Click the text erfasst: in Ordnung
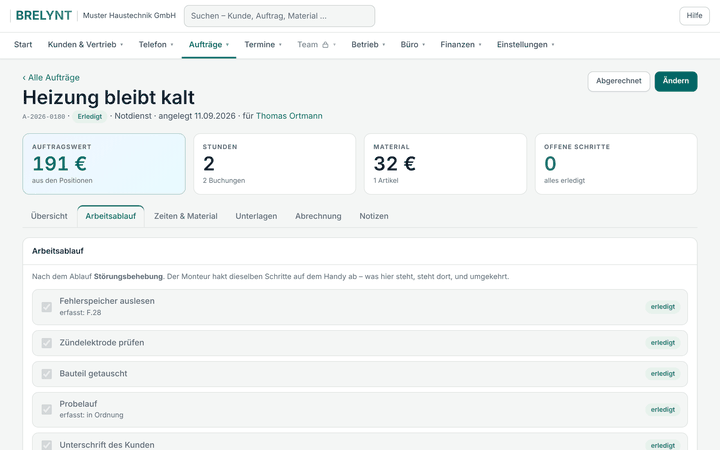 pyautogui.click(x=91, y=415)
